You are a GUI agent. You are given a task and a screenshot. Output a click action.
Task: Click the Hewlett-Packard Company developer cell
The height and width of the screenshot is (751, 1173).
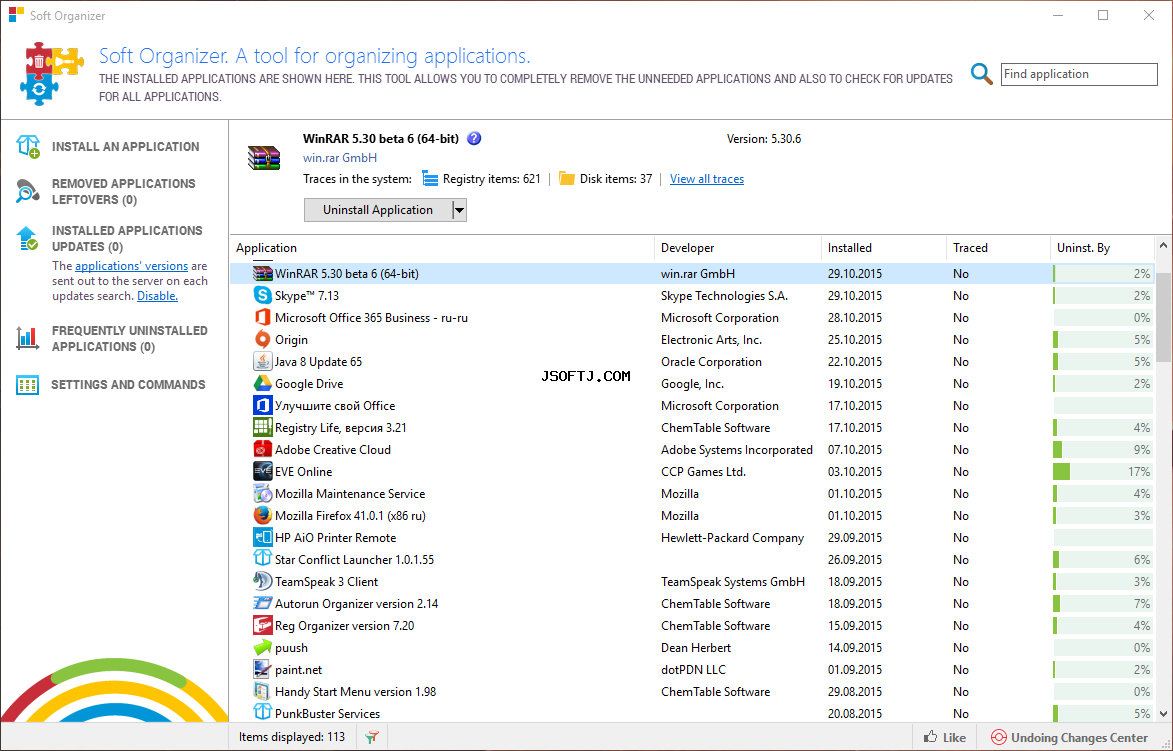(x=732, y=537)
